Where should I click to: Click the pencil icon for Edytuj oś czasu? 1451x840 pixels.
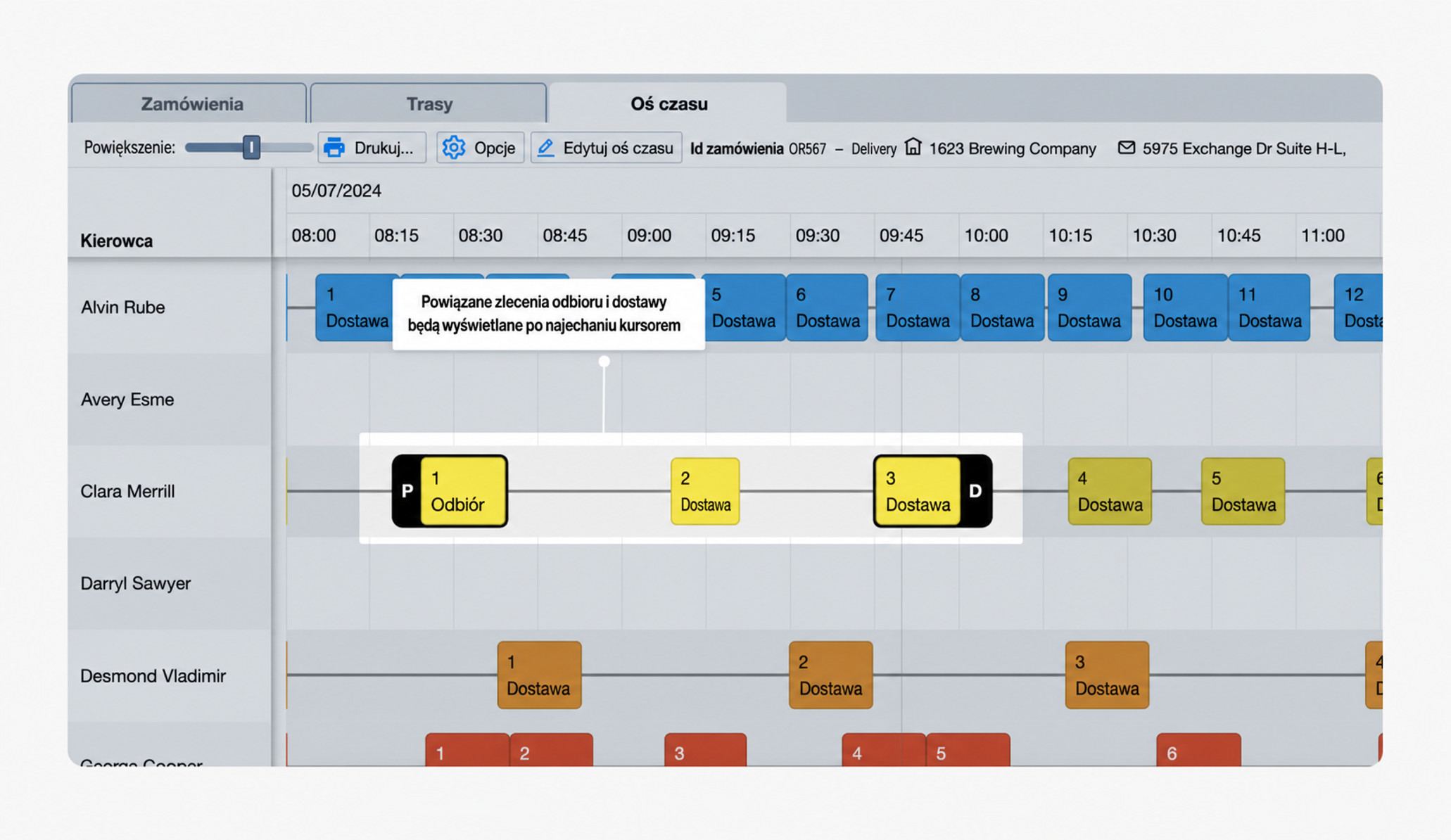pos(546,148)
